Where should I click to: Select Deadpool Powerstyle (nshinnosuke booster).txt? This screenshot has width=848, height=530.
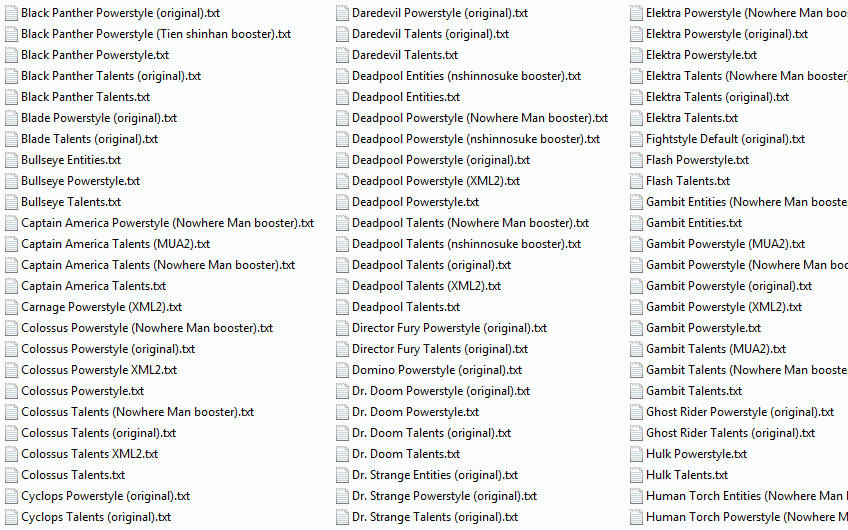pyautogui.click(x=476, y=139)
